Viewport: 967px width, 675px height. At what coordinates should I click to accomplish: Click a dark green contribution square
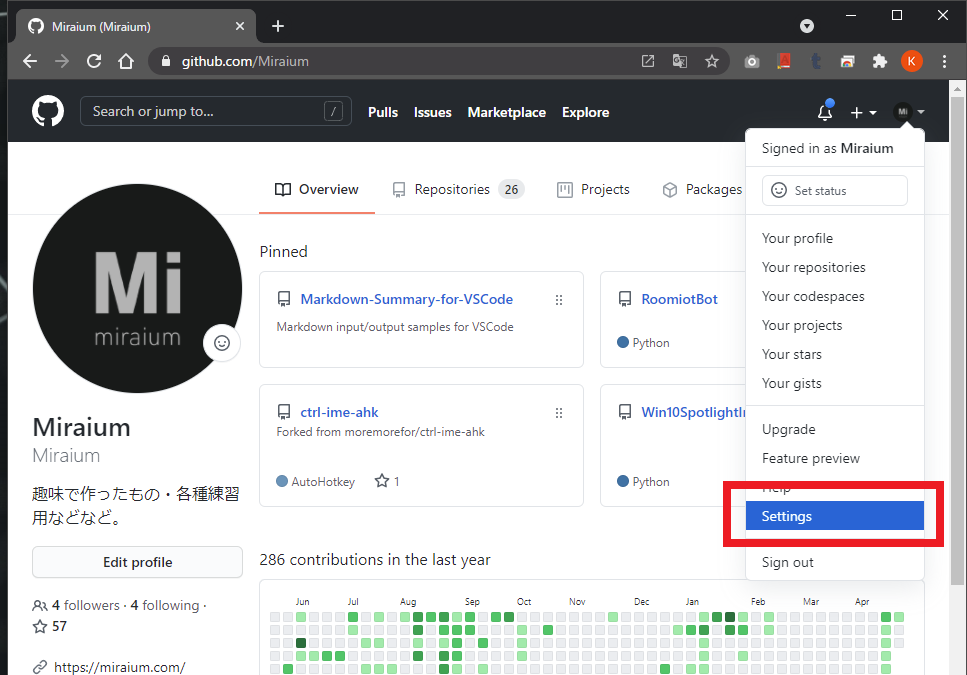click(x=301, y=642)
